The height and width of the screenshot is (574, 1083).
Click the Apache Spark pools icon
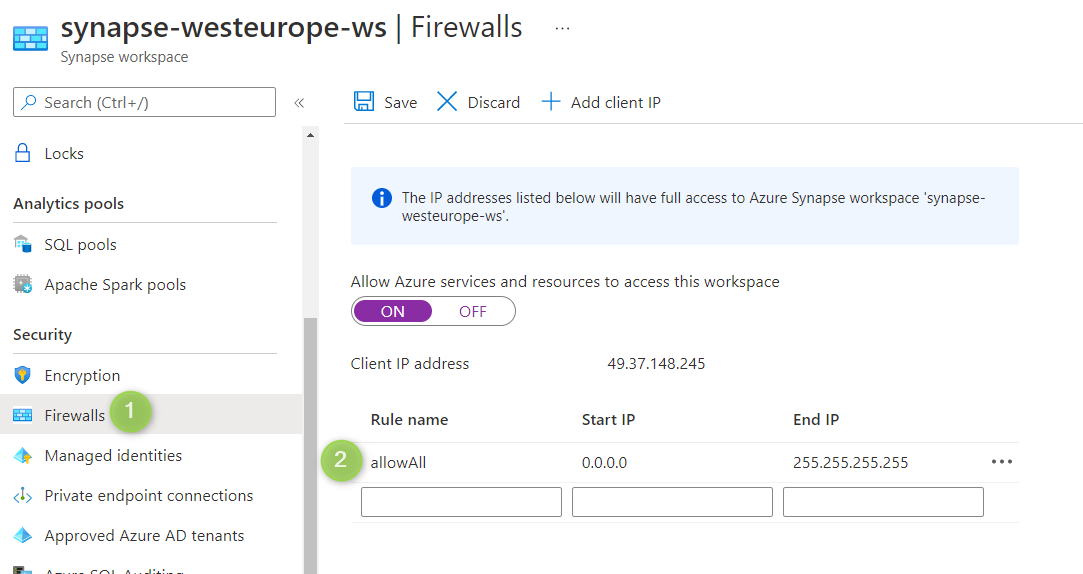coord(22,285)
